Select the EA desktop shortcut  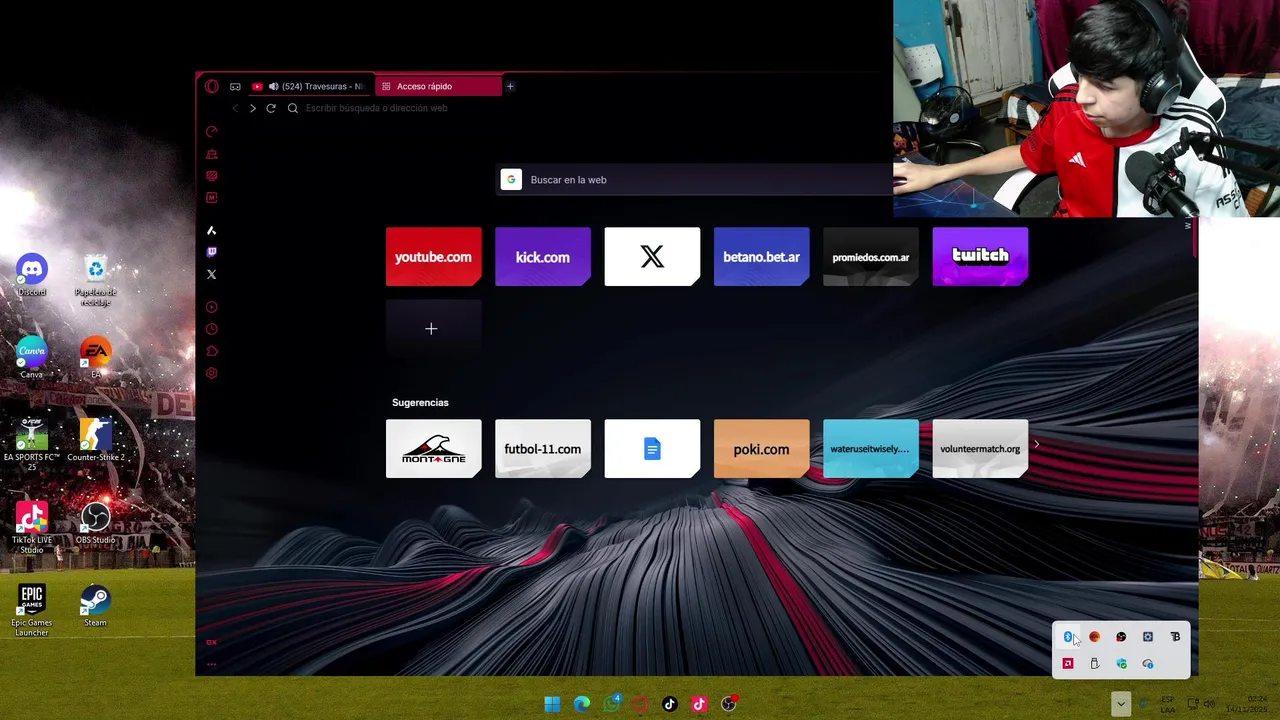[95, 358]
